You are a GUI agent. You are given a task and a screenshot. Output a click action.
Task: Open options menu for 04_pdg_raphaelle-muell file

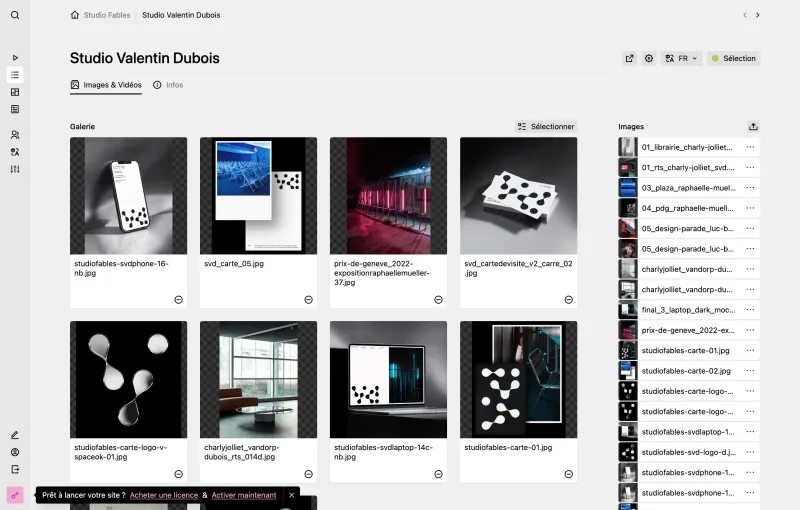[750, 208]
